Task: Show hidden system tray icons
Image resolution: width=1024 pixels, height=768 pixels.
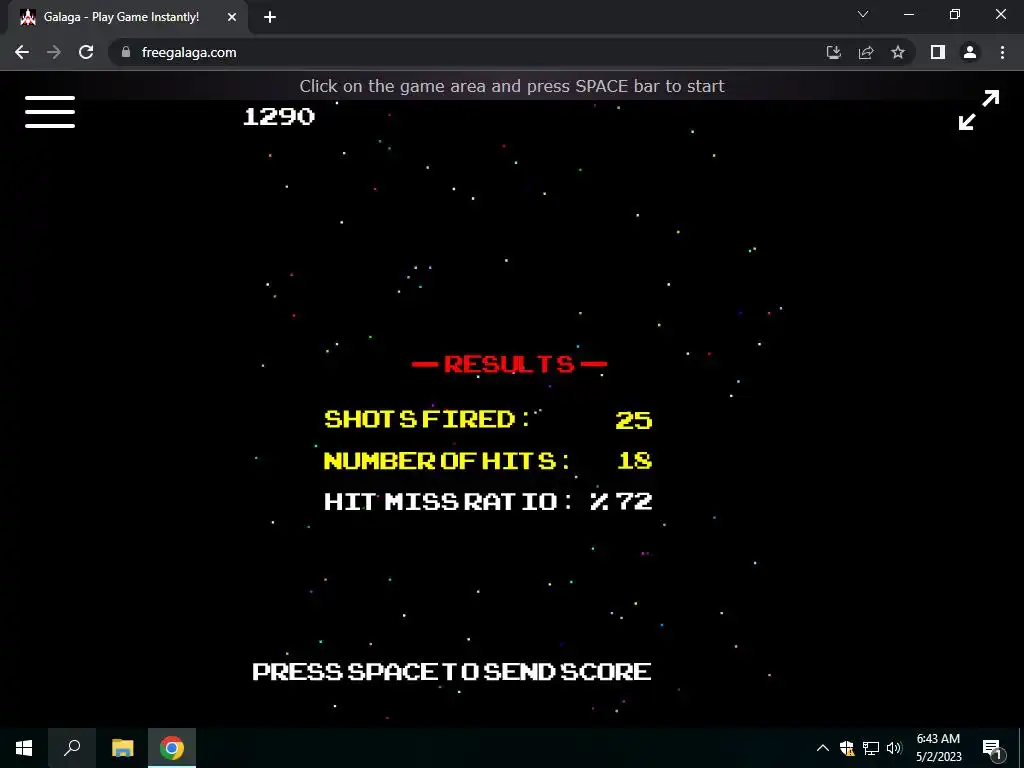Action: coord(823,748)
